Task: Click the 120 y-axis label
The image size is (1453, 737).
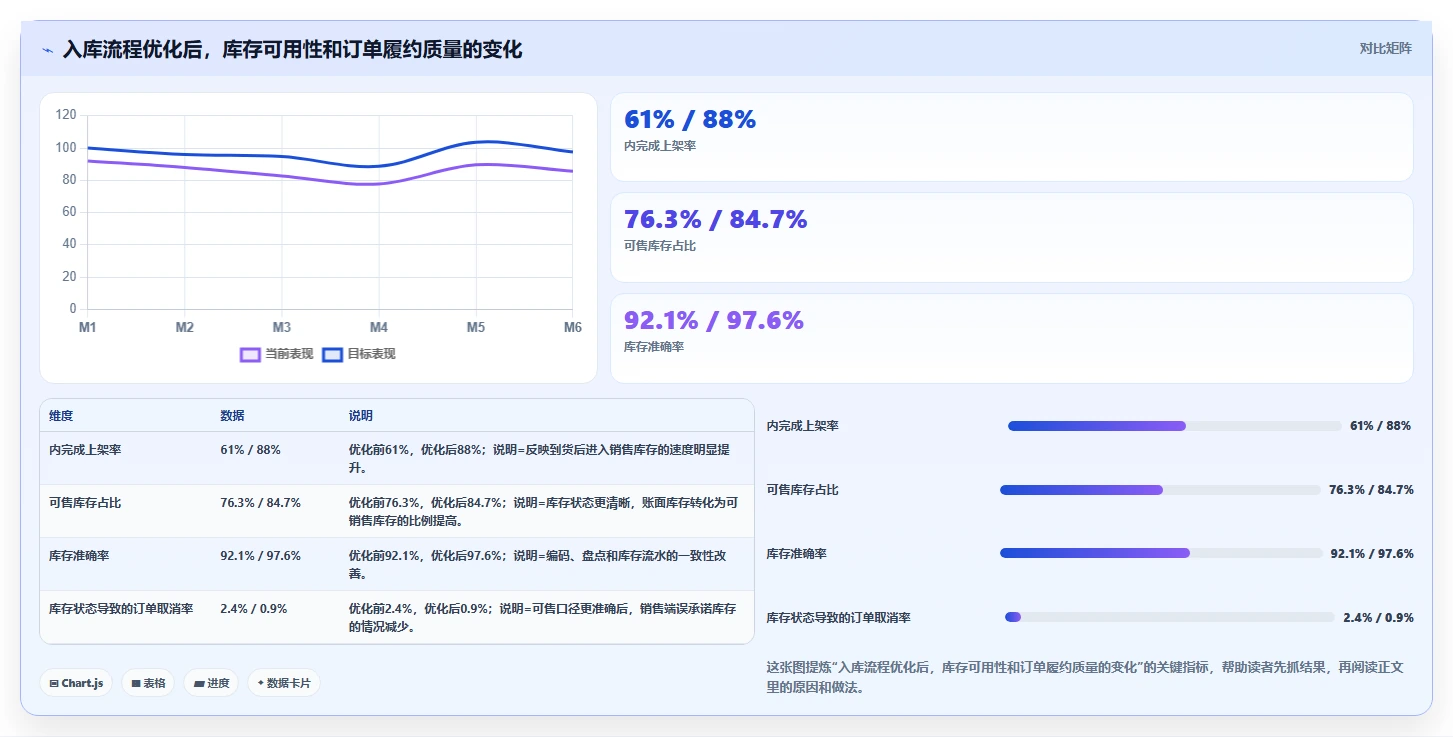Action: pyautogui.click(x=66, y=115)
